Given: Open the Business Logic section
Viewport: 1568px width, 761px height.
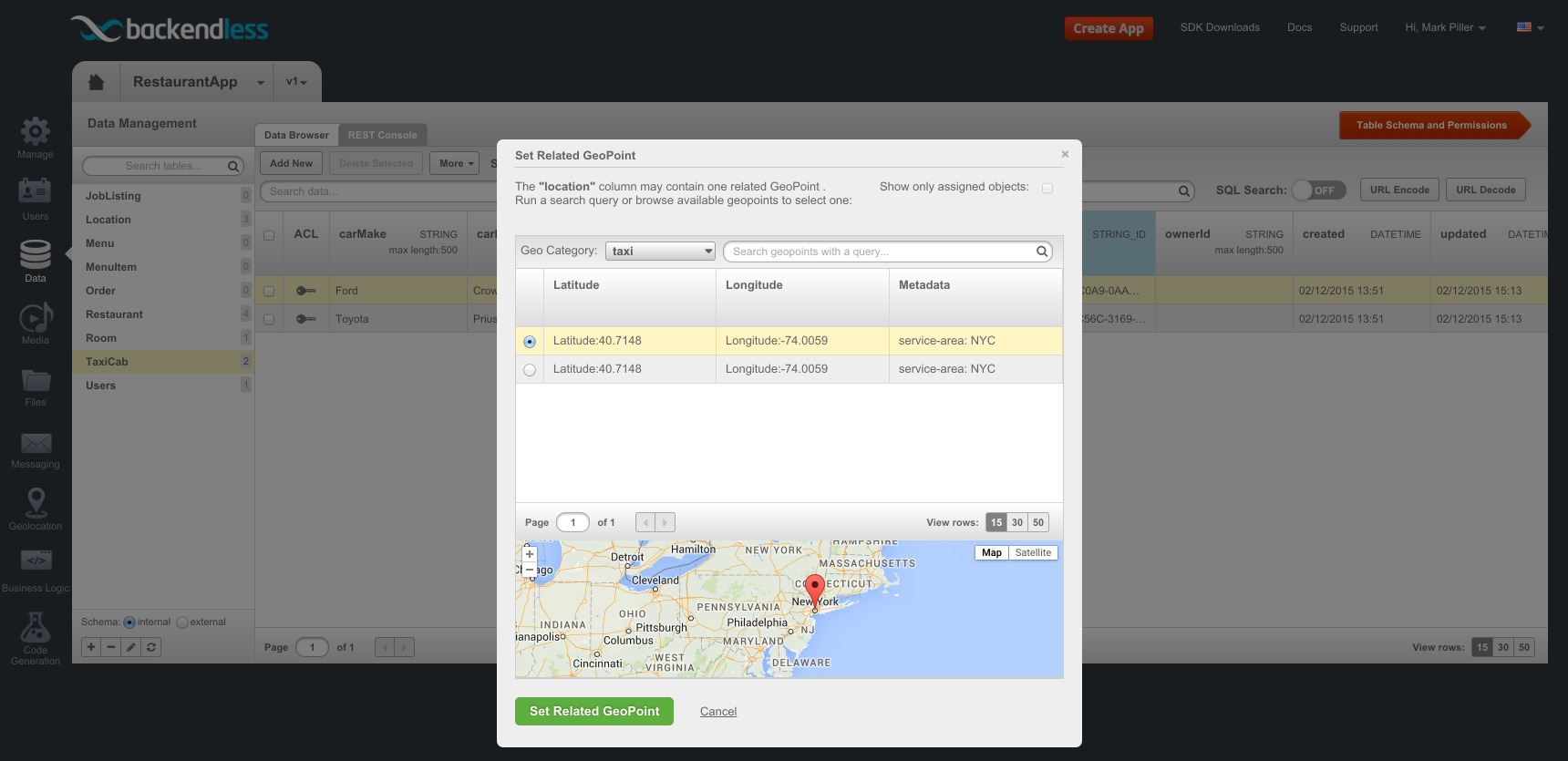Looking at the screenshot, I should coord(35,571).
